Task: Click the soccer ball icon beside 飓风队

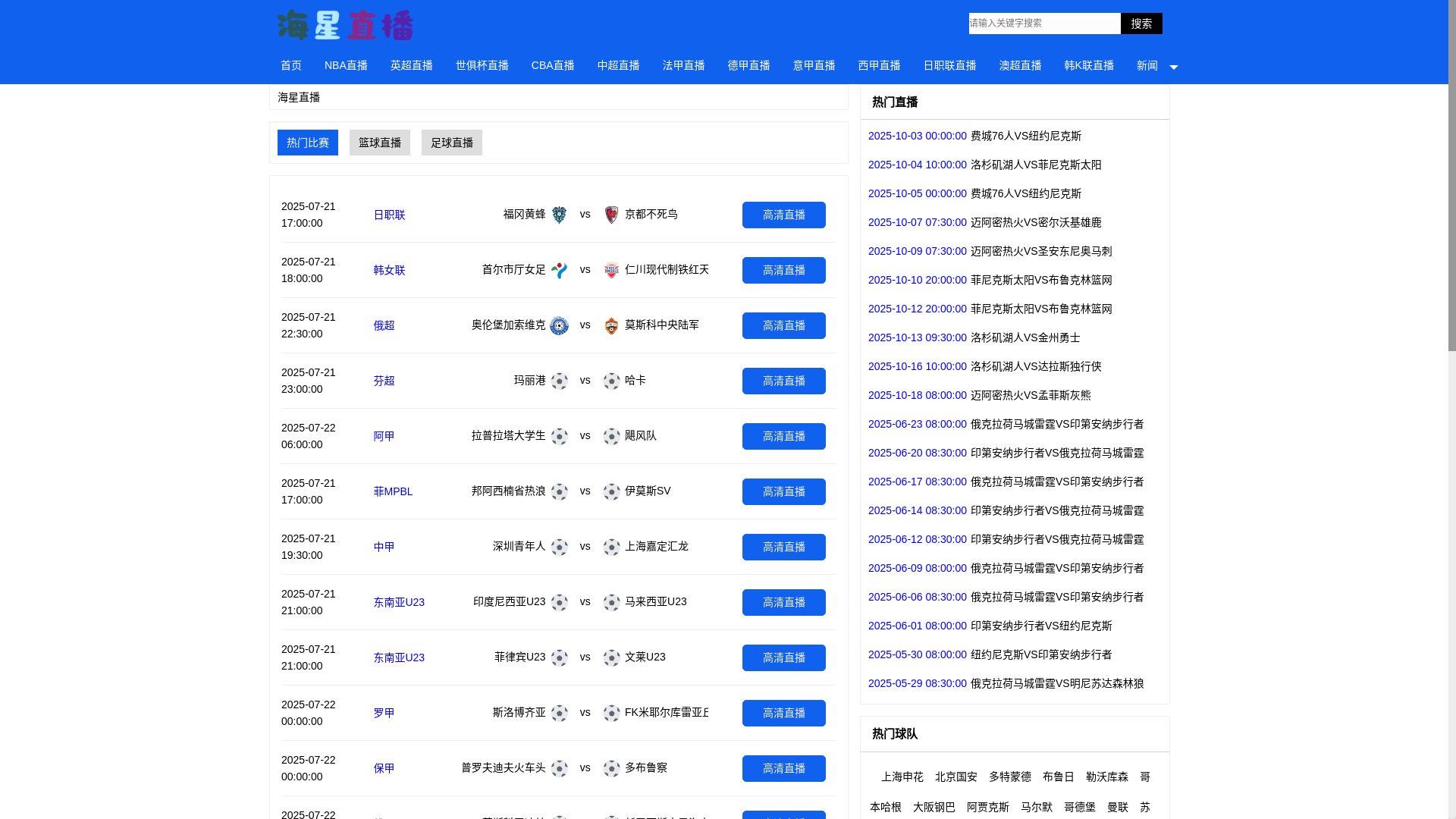Action: 611,436
